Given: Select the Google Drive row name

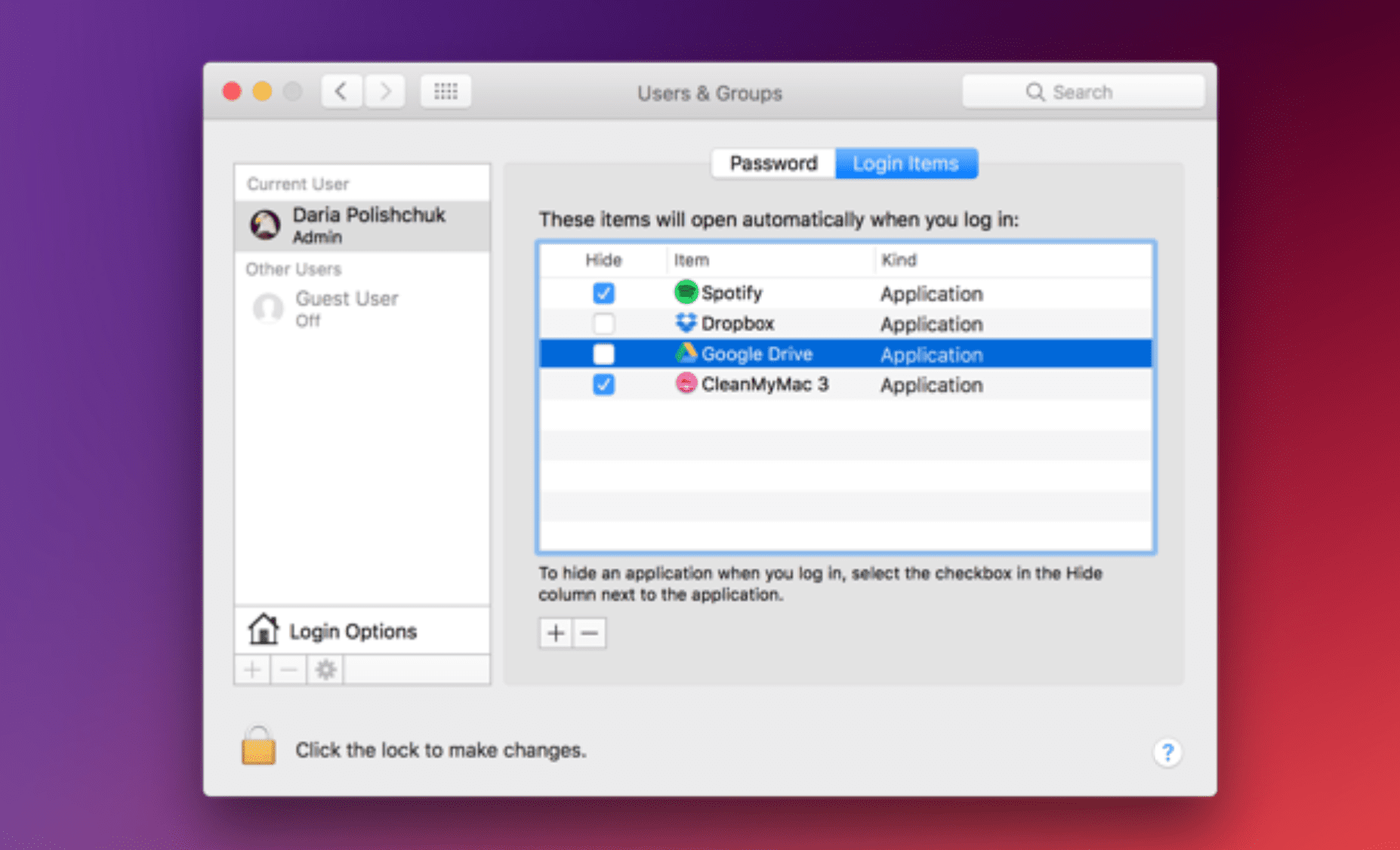Looking at the screenshot, I should 757,354.
